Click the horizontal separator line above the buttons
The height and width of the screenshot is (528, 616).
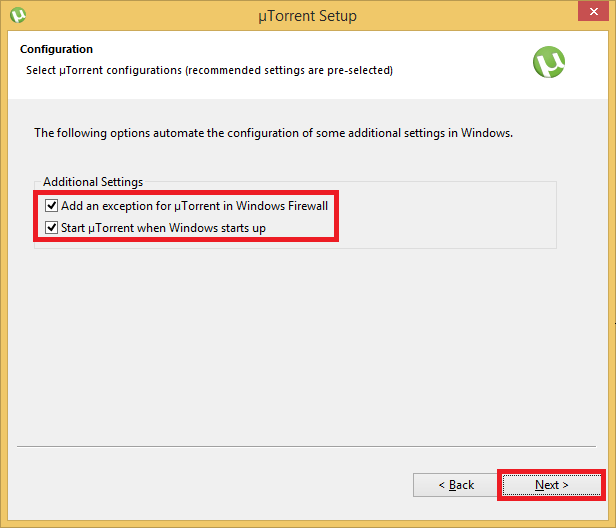pos(300,445)
